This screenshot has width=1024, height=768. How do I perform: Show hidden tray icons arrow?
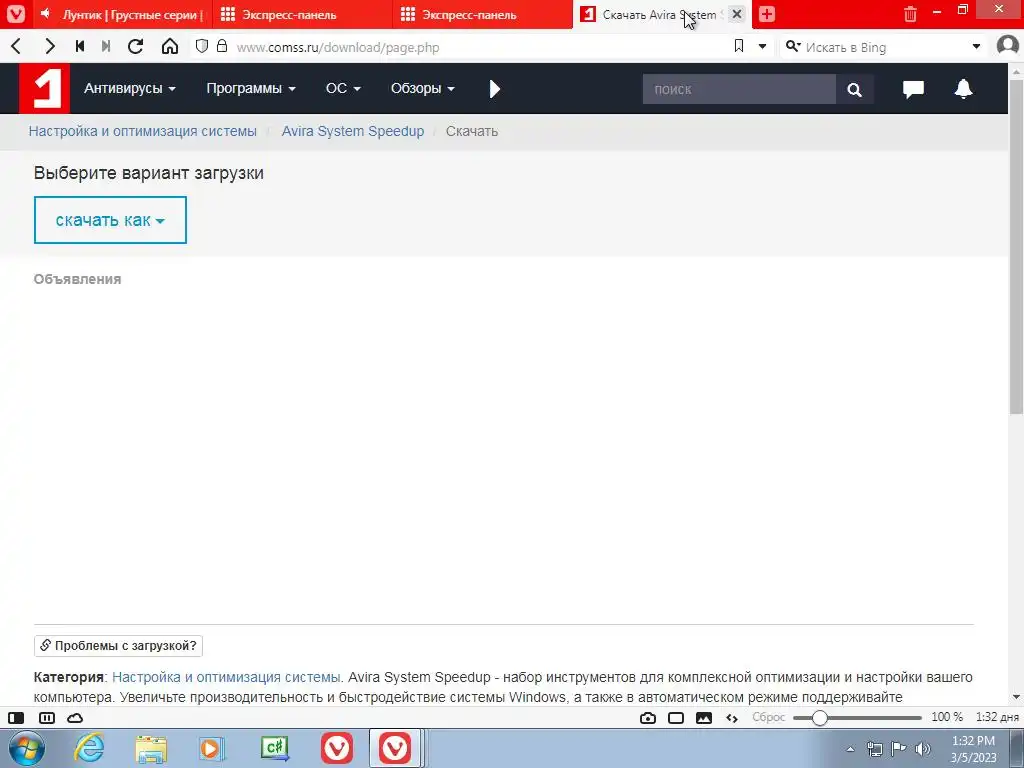[850, 750]
